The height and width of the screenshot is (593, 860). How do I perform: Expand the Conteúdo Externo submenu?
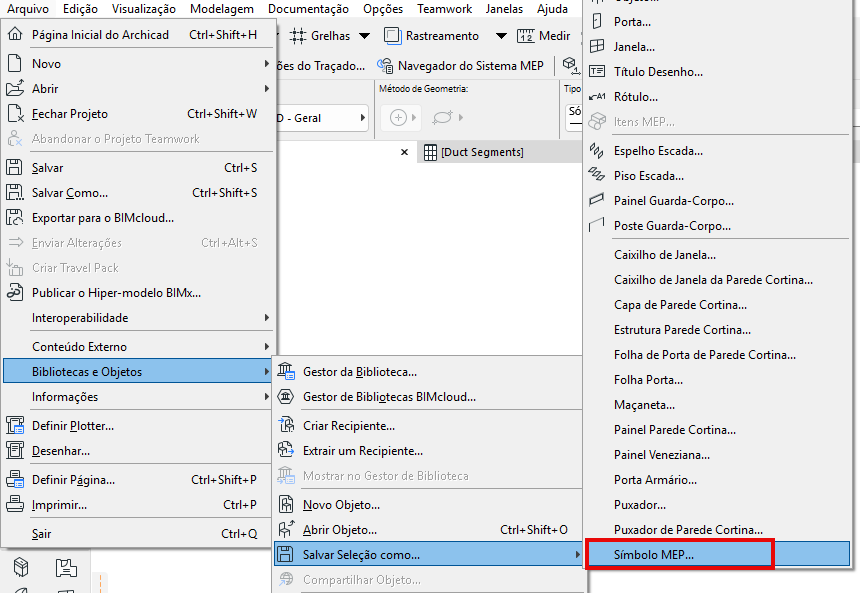click(x=138, y=346)
